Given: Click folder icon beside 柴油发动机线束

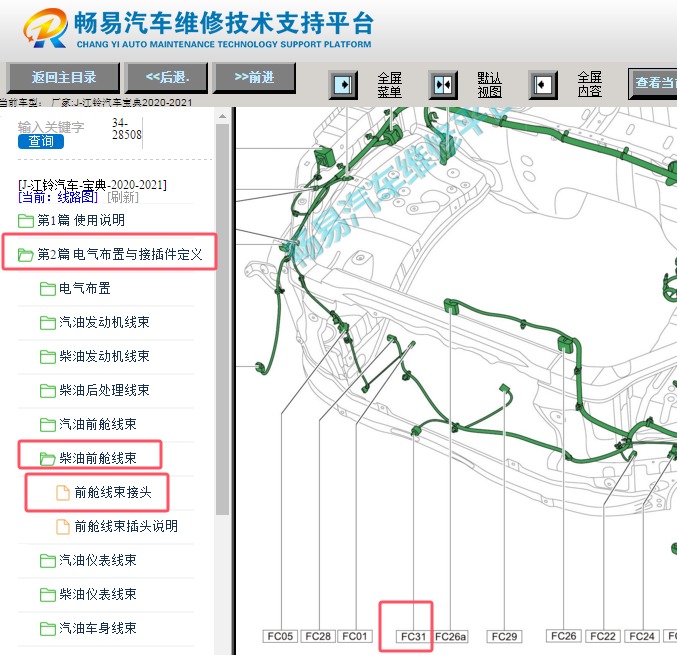Looking at the screenshot, I should (x=47, y=357).
